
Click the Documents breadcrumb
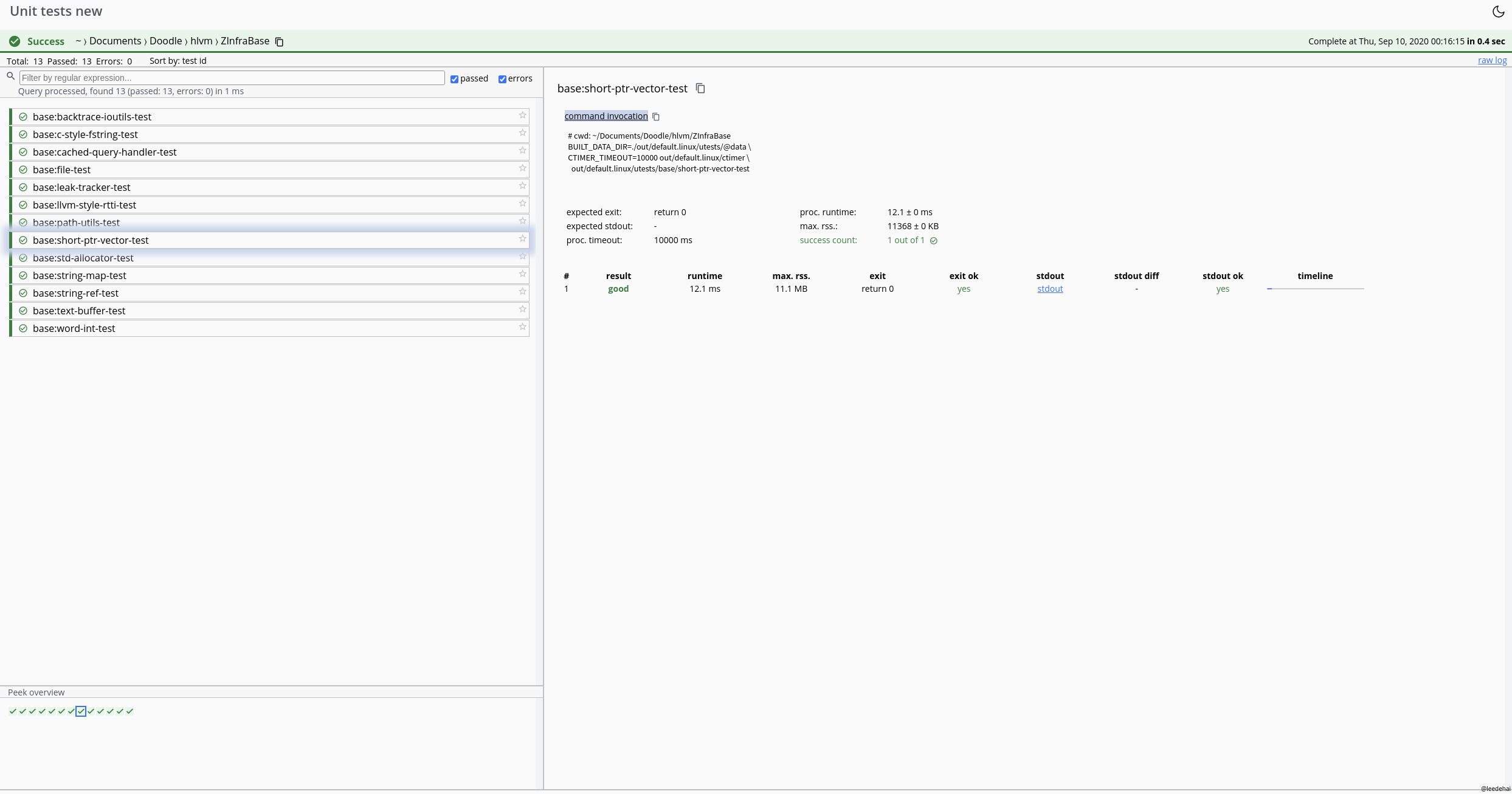click(115, 41)
